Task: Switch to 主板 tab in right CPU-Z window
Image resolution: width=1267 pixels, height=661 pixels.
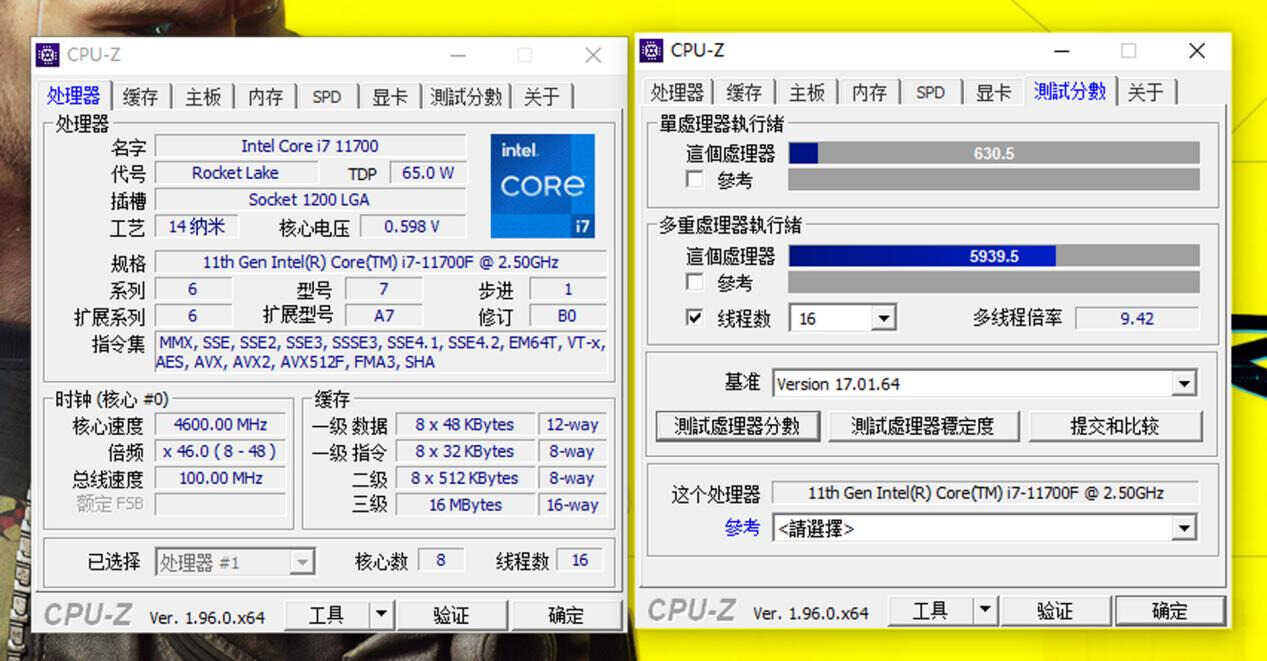Action: pos(807,93)
